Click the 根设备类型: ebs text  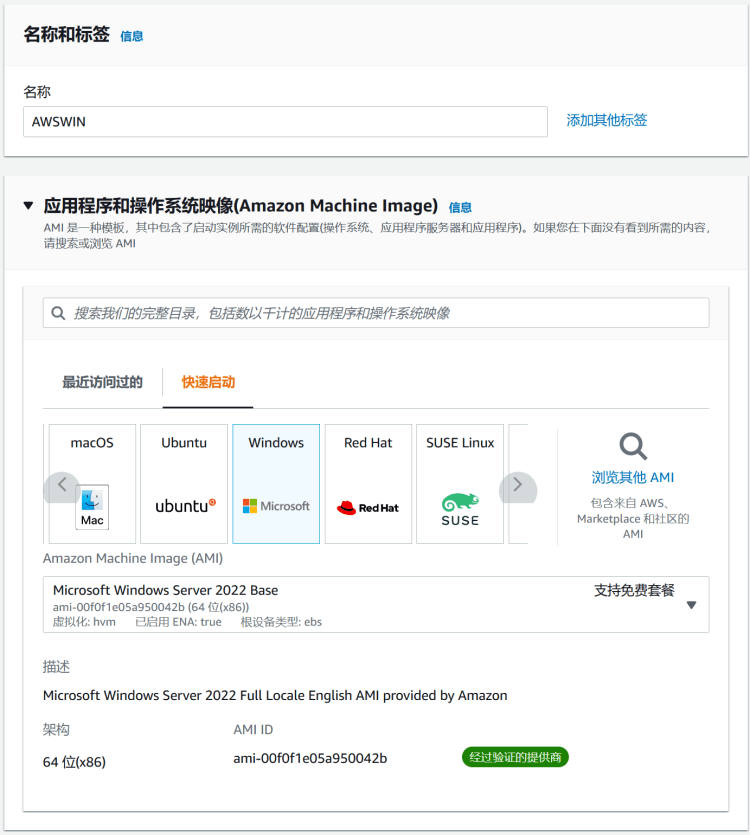pos(281,622)
